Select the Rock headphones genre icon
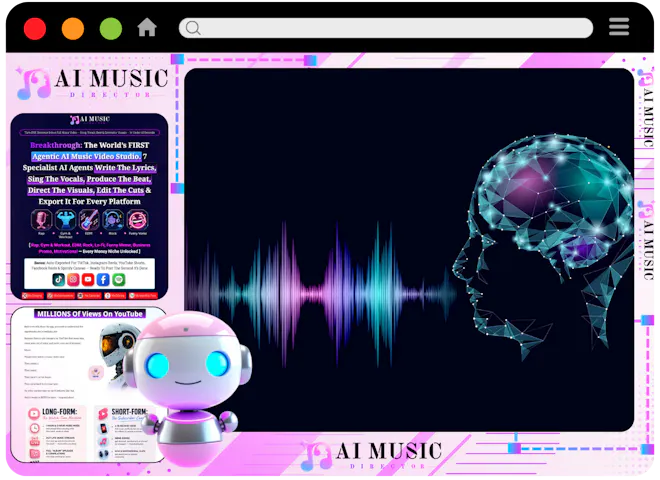 [x=113, y=220]
